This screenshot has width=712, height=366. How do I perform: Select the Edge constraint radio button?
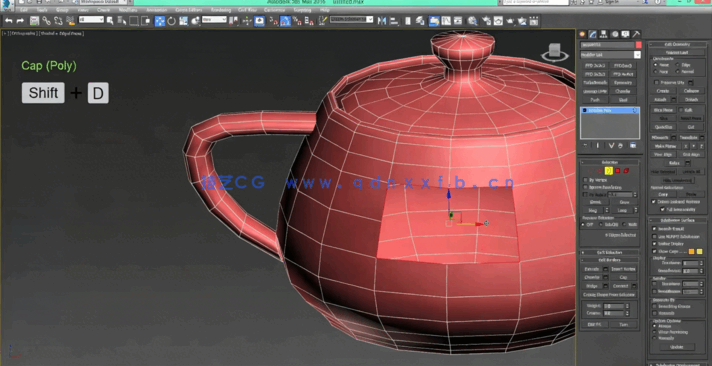click(678, 65)
